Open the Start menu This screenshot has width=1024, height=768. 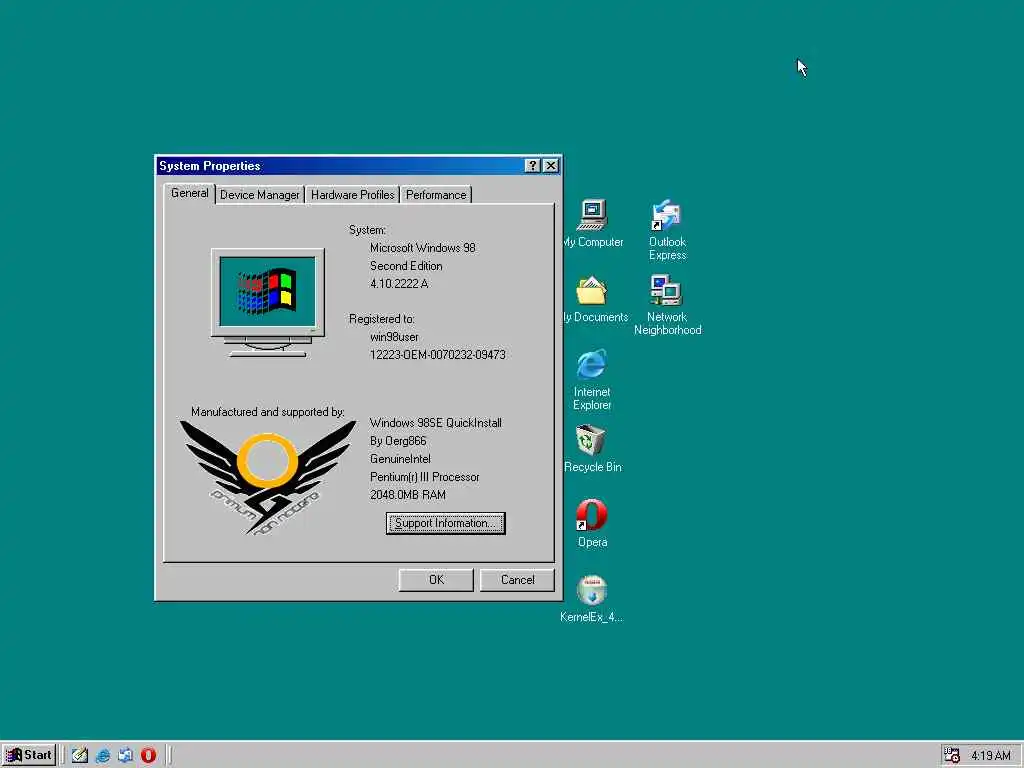coord(29,755)
